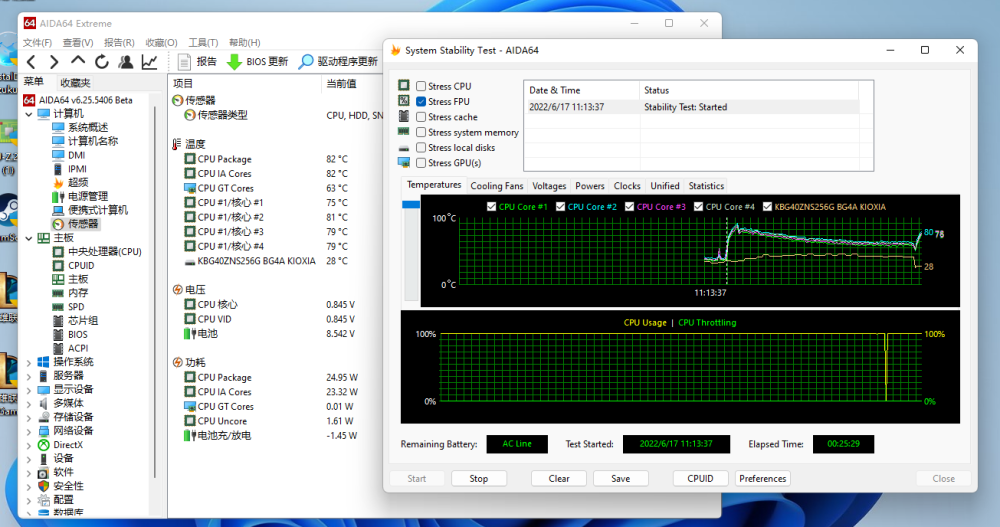Expand the 操作系统 tree node
The image size is (1000, 527).
tap(29, 362)
